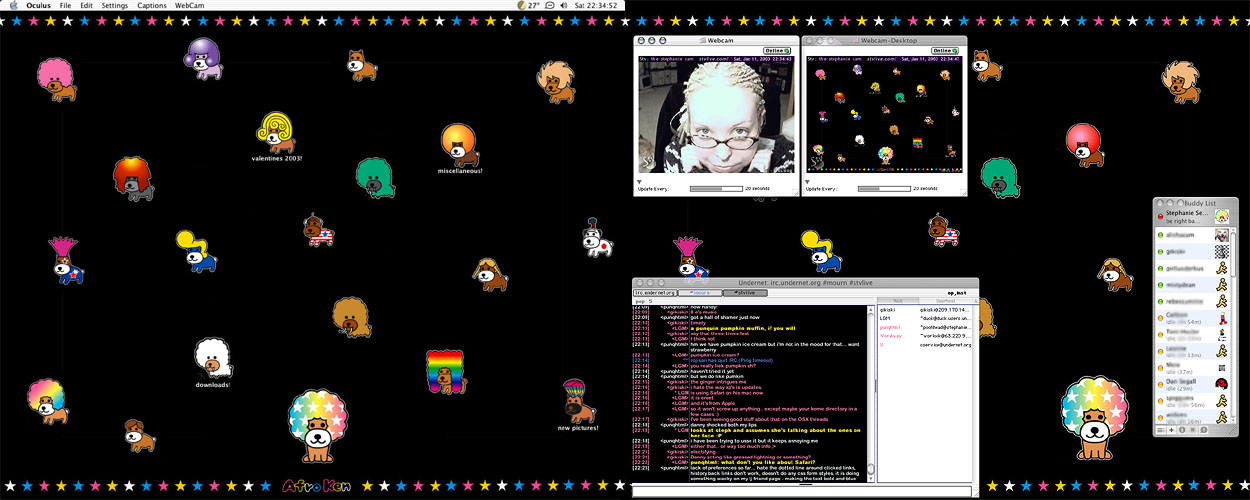Click Dan Segall's red buddy icon
Image resolution: width=1250 pixels, height=500 pixels.
[x=1221, y=383]
